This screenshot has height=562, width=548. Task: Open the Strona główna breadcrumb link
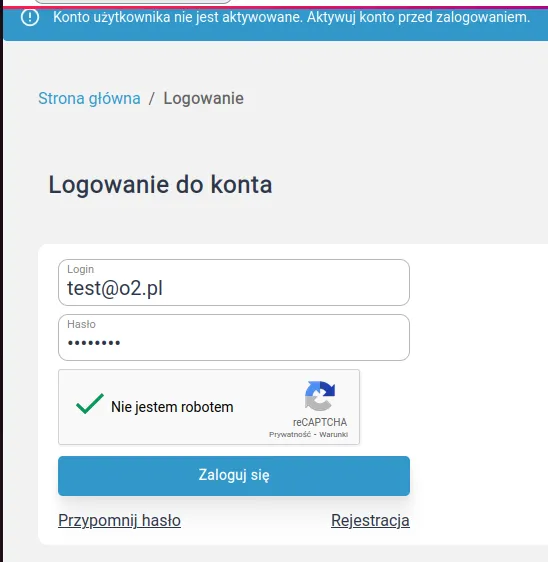pos(89,98)
